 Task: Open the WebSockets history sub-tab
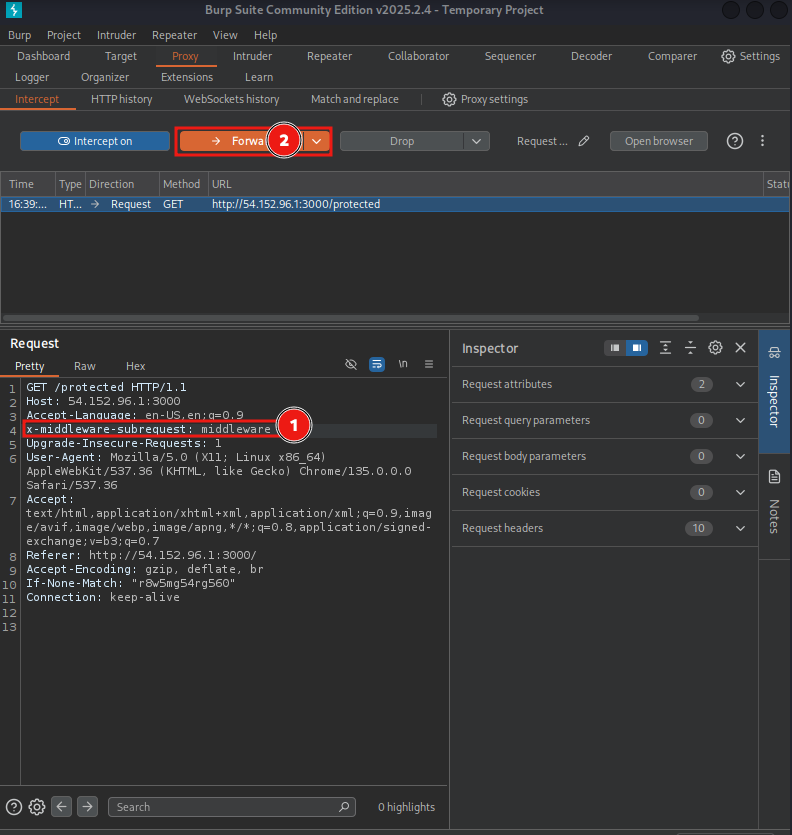(231, 100)
